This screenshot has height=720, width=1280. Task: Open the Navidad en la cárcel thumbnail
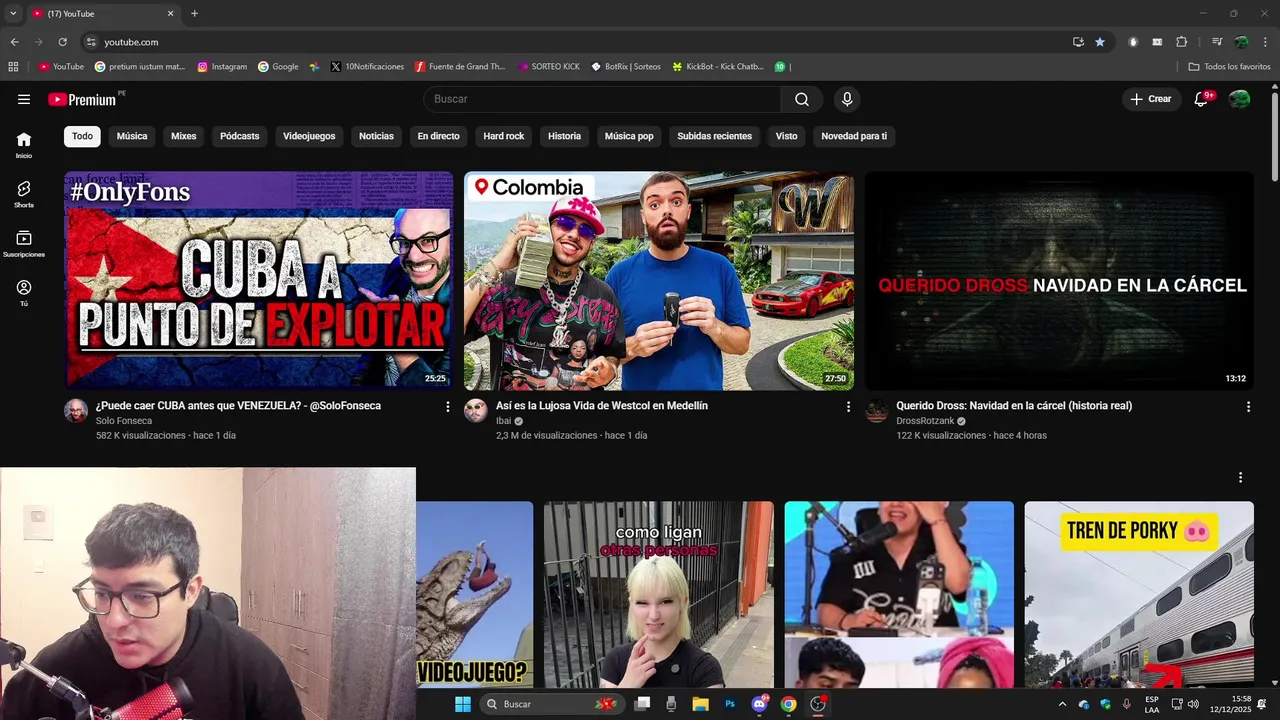[1059, 281]
